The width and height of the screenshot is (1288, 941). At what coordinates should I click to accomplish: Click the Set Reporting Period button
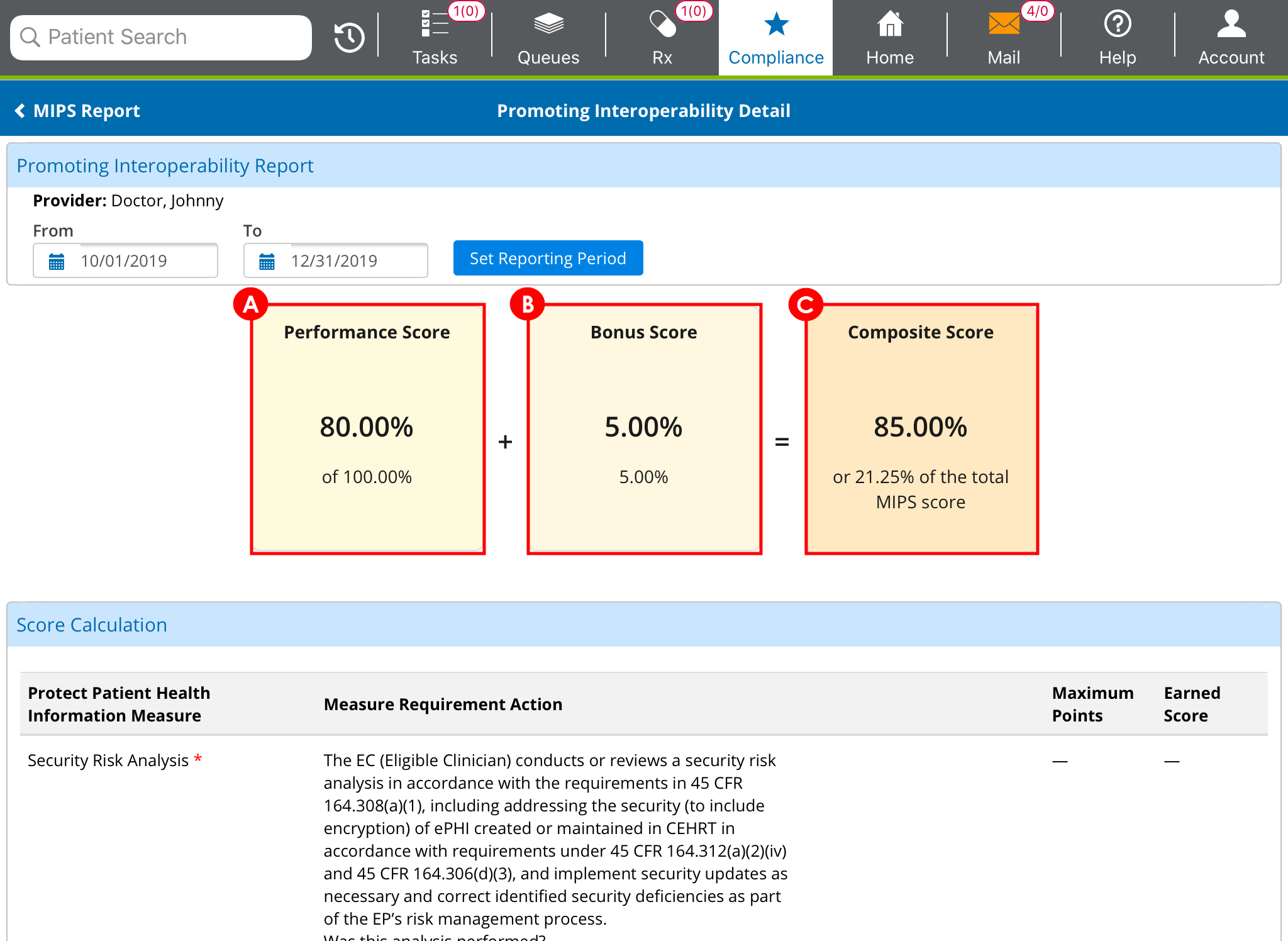point(548,259)
